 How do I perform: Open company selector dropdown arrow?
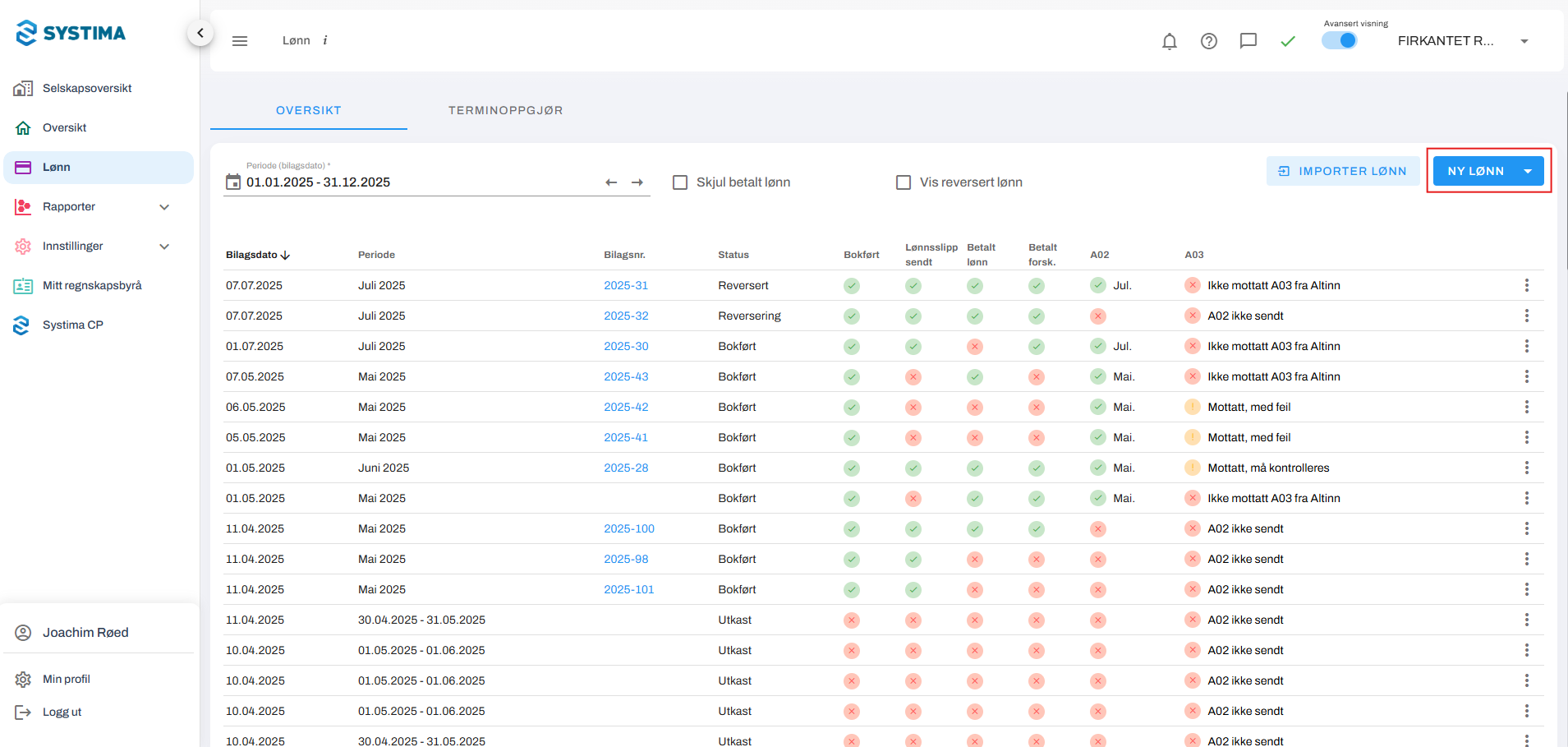1524,41
